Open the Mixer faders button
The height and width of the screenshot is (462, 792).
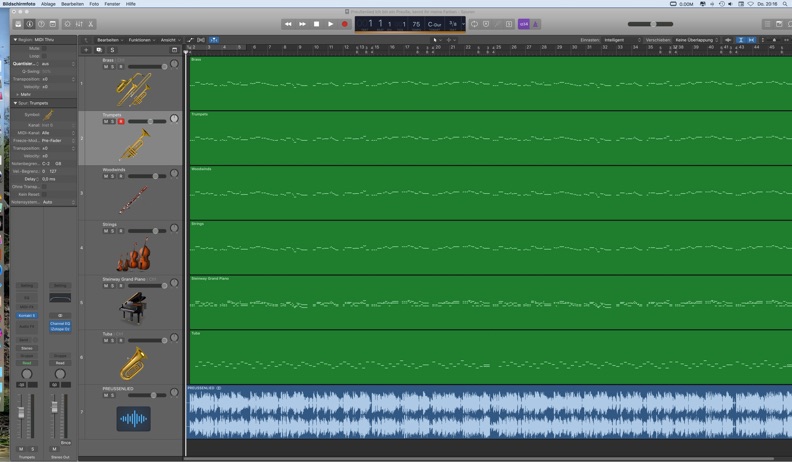[79, 24]
